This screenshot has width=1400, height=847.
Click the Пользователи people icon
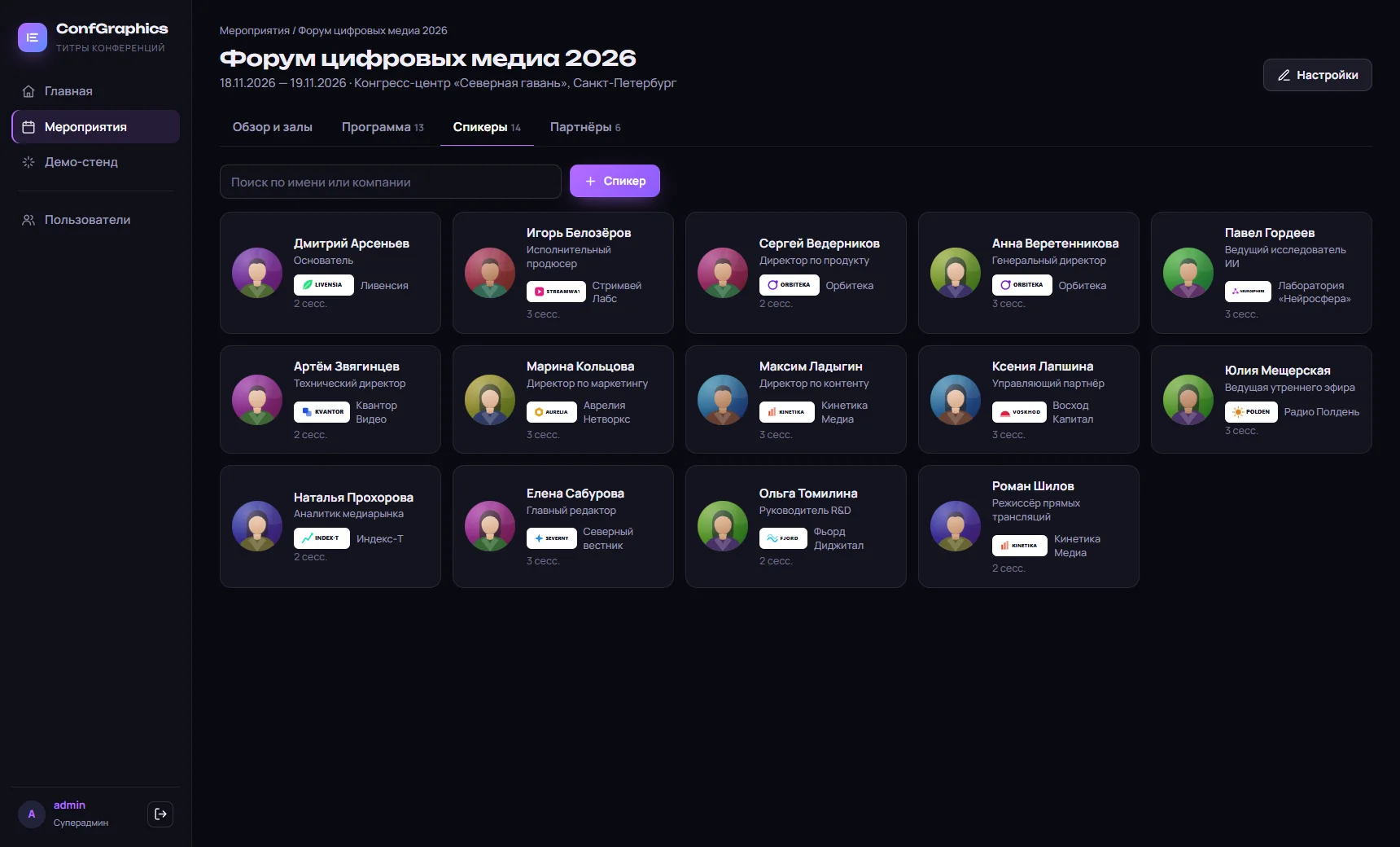28,220
